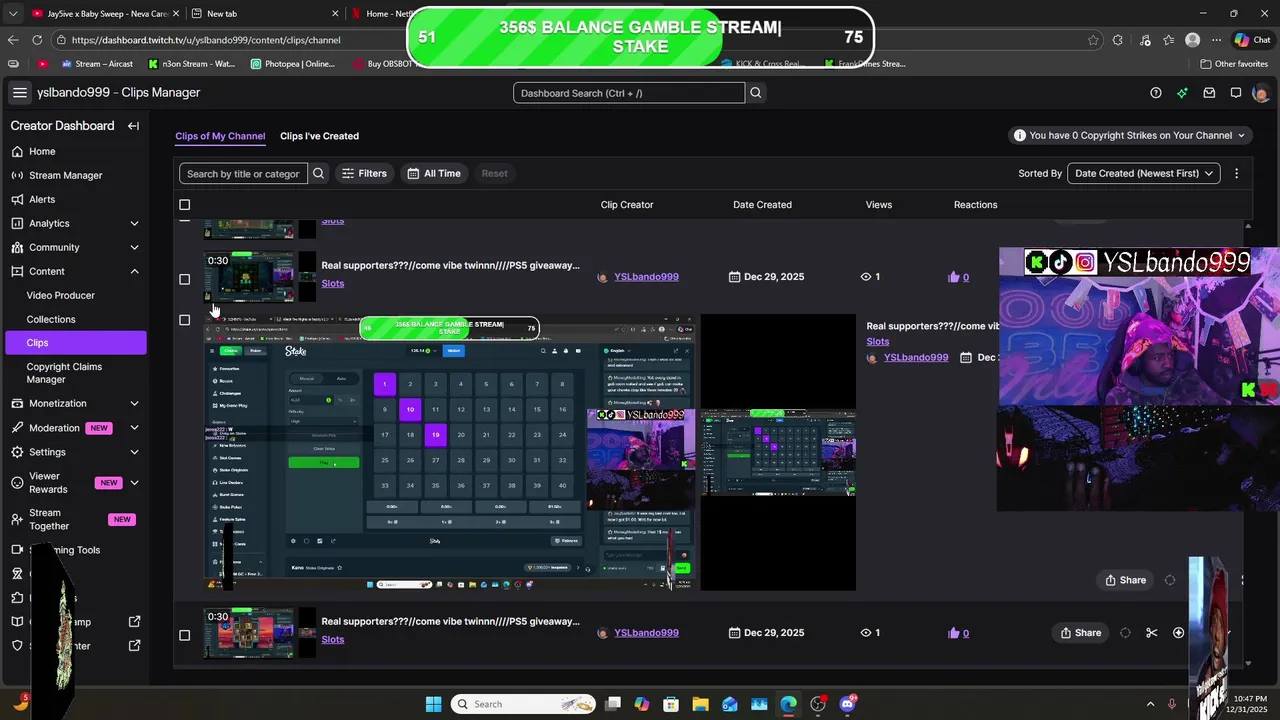Open the green sparkle icon in top bar

tap(1182, 93)
